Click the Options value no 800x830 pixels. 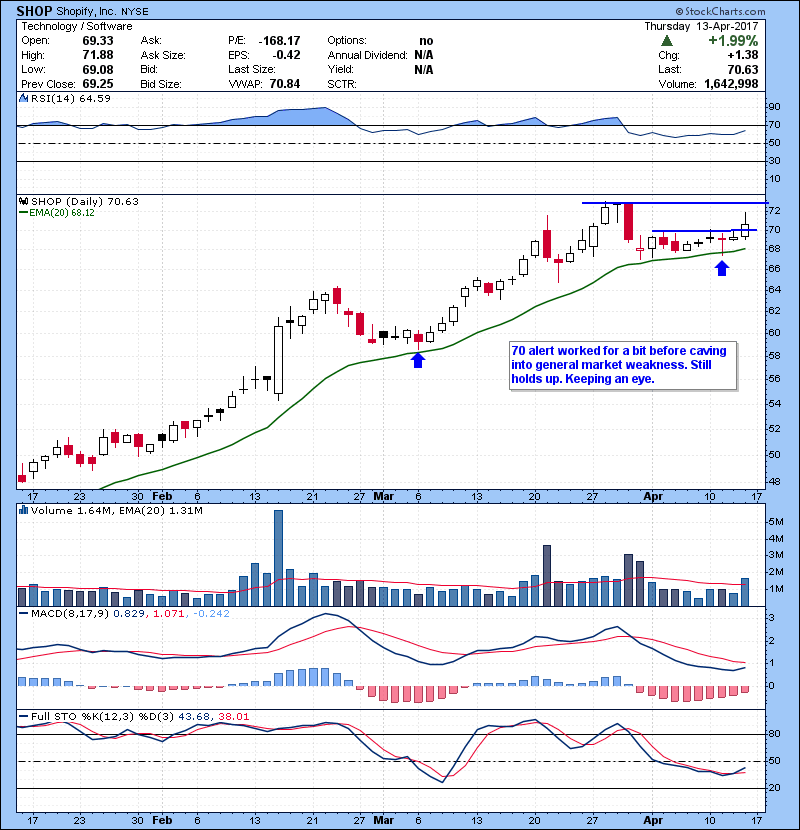(x=426, y=41)
